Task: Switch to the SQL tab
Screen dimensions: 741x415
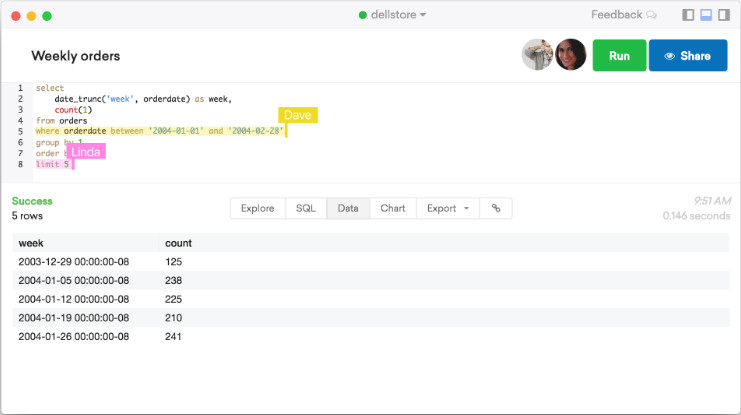Action: [306, 208]
